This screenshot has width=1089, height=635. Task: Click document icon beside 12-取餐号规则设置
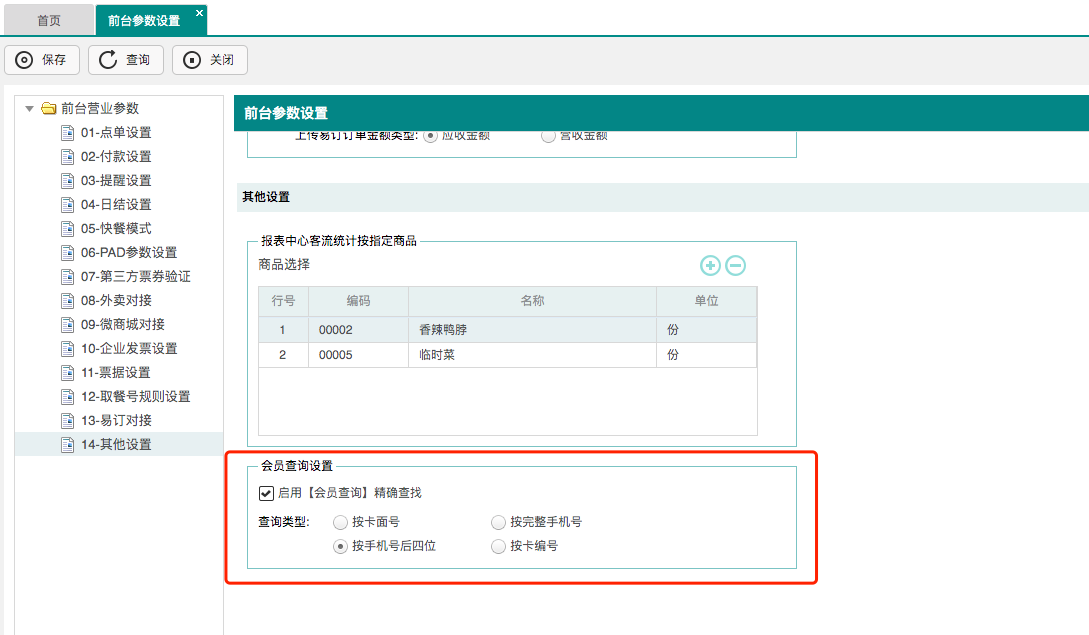click(67, 396)
